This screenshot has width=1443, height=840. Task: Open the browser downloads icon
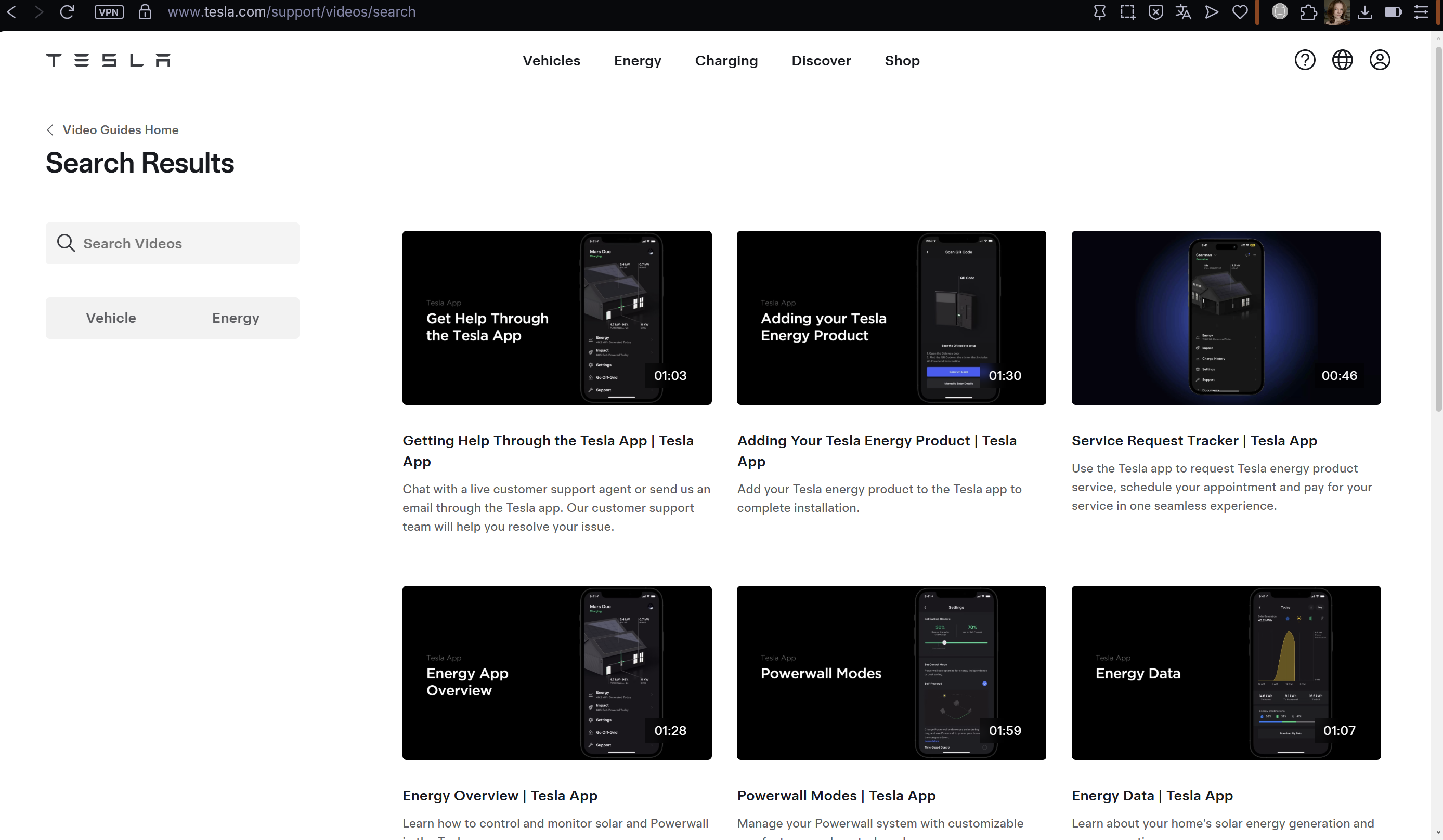pos(1364,12)
